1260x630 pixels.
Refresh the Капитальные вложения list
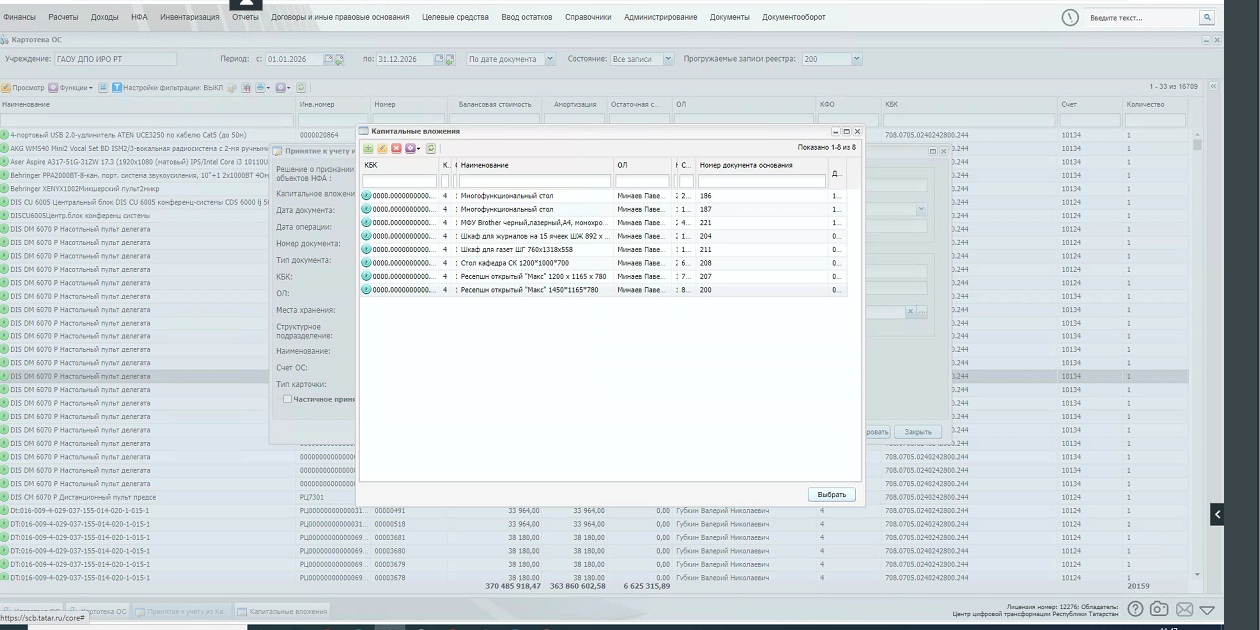click(431, 148)
